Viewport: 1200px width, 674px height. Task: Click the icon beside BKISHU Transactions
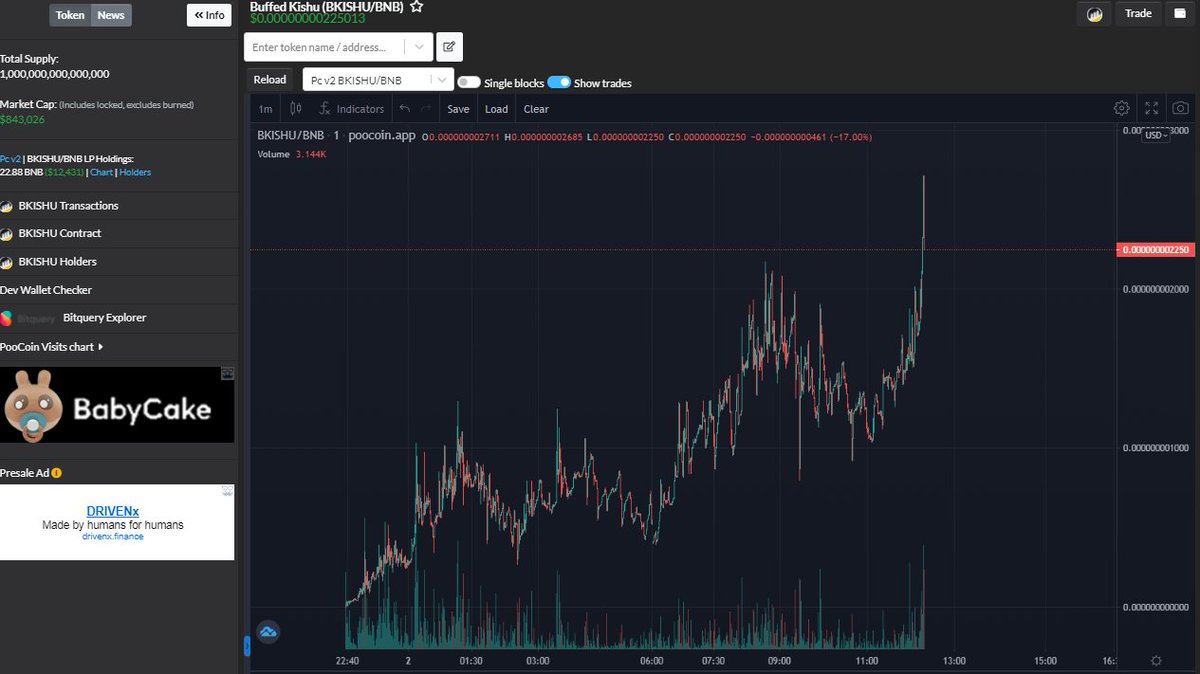point(7,206)
